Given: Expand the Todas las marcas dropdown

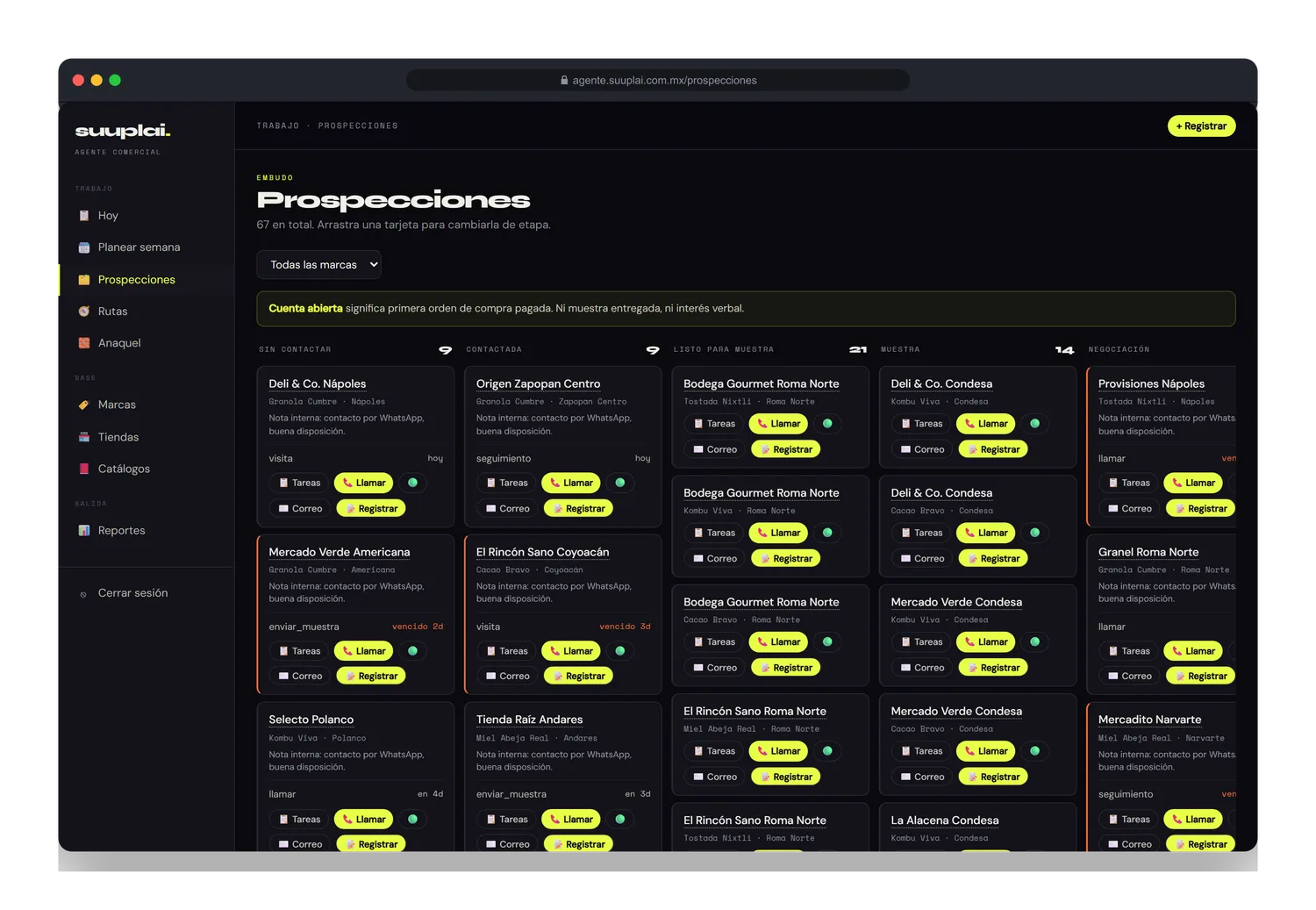Looking at the screenshot, I should coord(318,265).
